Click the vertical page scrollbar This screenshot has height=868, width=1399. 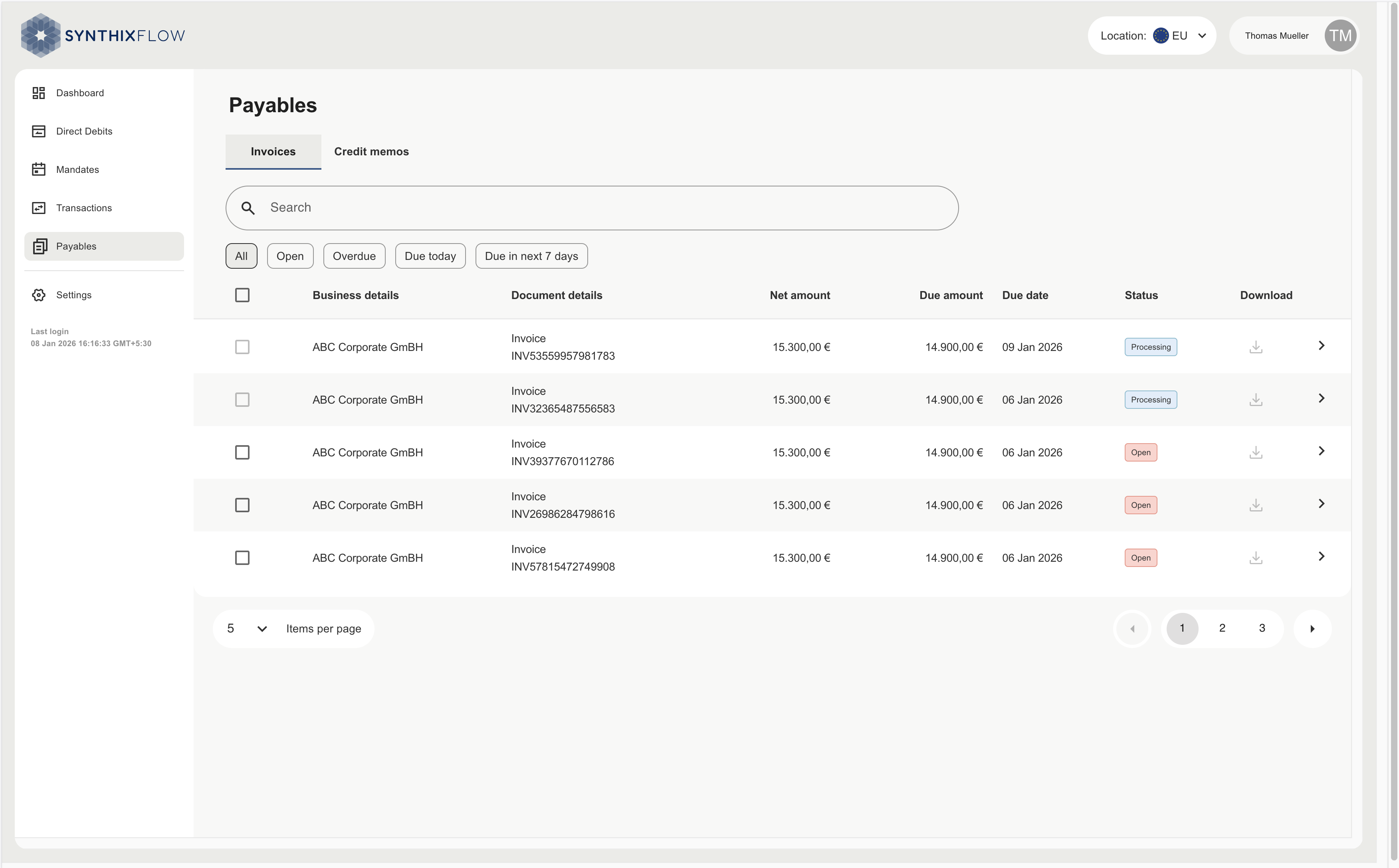pos(1393,430)
